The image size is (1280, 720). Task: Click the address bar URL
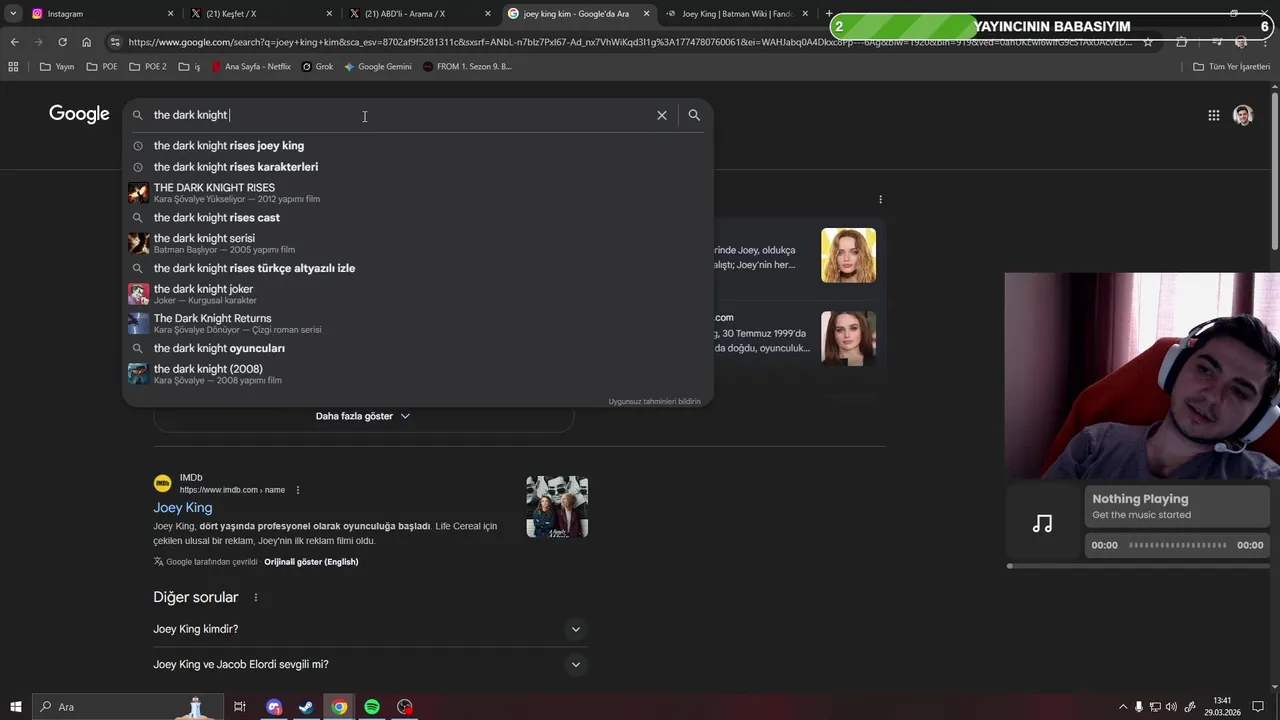pos(630,42)
